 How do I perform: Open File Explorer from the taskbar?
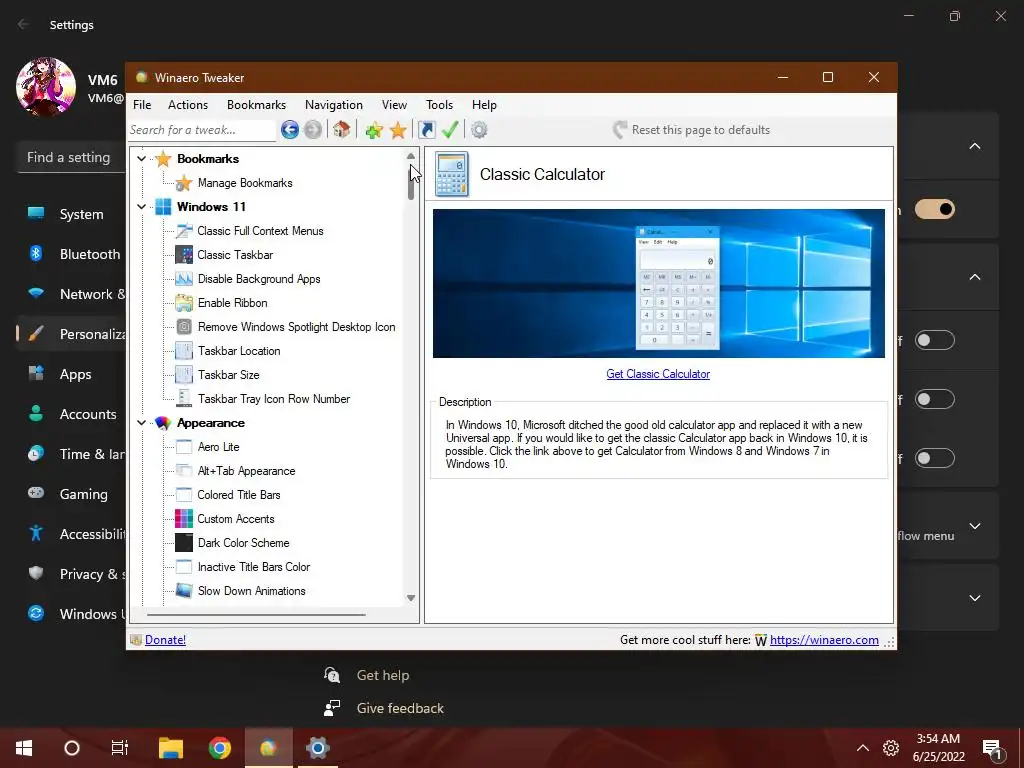(171, 748)
